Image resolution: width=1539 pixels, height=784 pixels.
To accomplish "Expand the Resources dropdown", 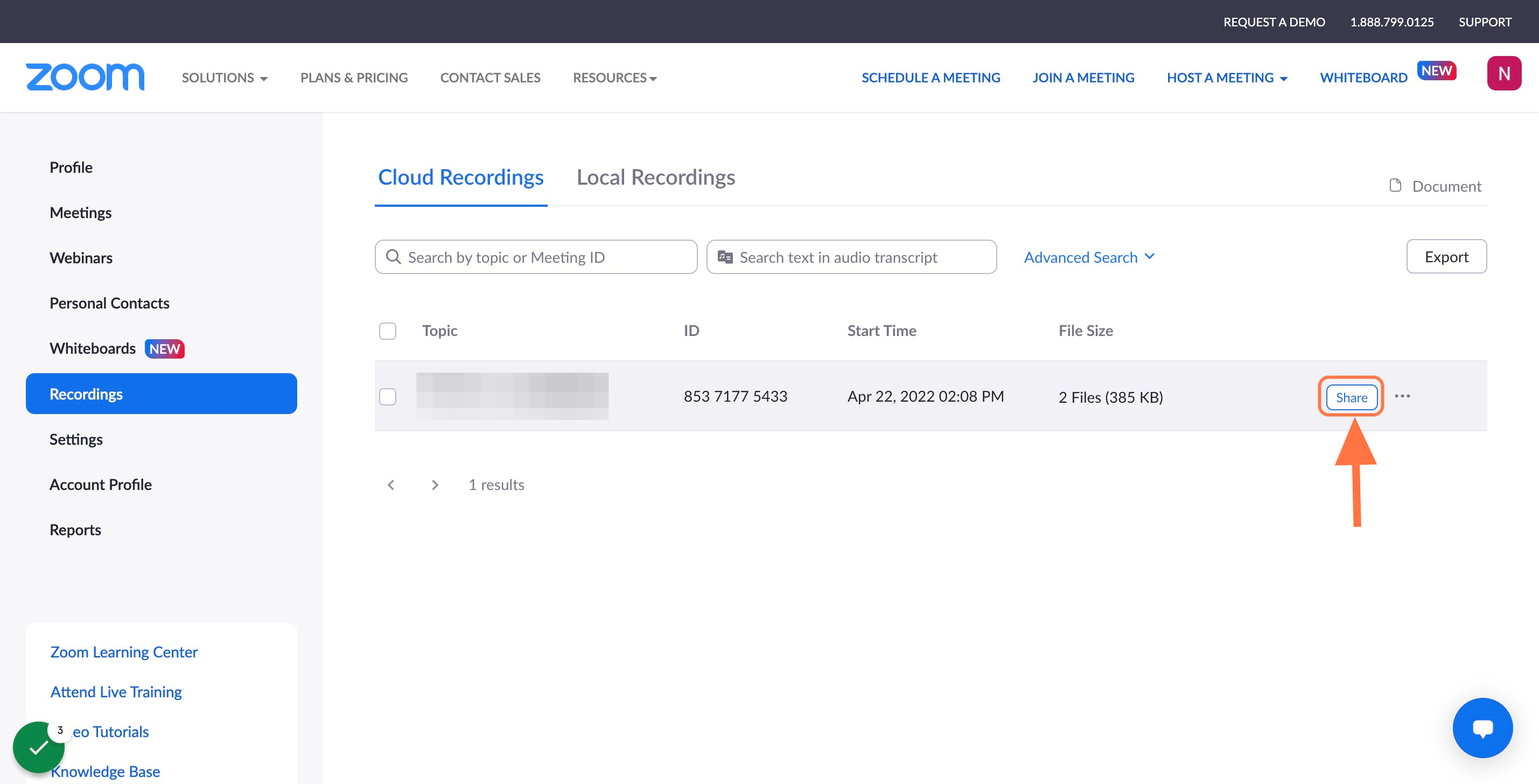I will pyautogui.click(x=615, y=78).
